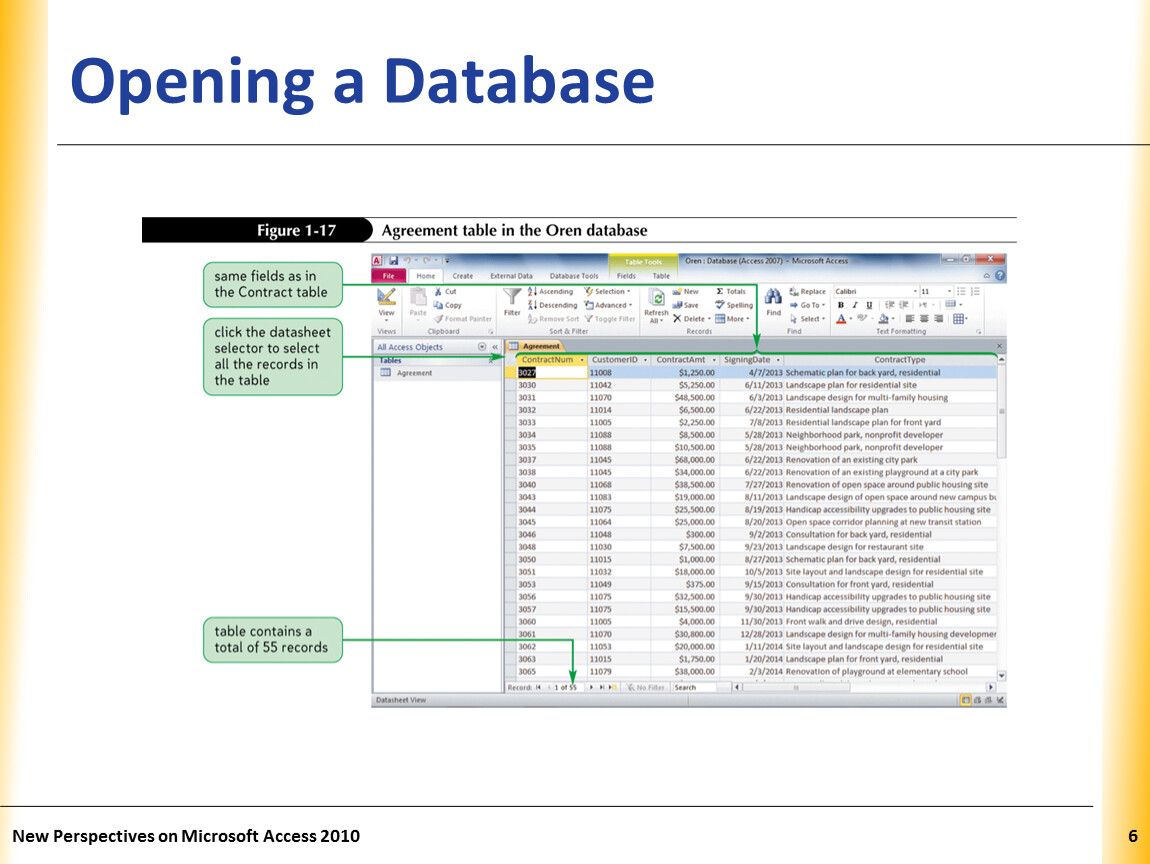Open the font size 11 dropdown

pos(949,292)
